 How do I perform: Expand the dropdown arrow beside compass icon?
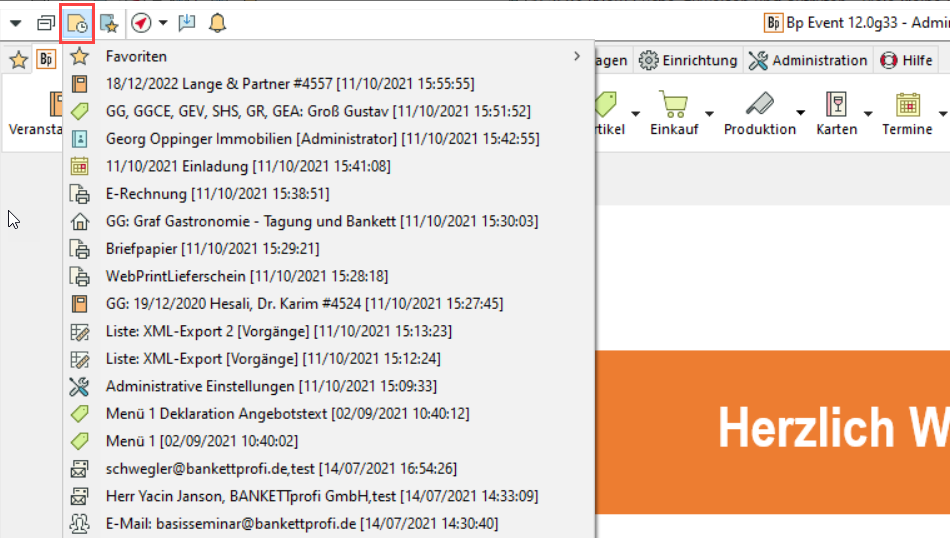pyautogui.click(x=163, y=22)
